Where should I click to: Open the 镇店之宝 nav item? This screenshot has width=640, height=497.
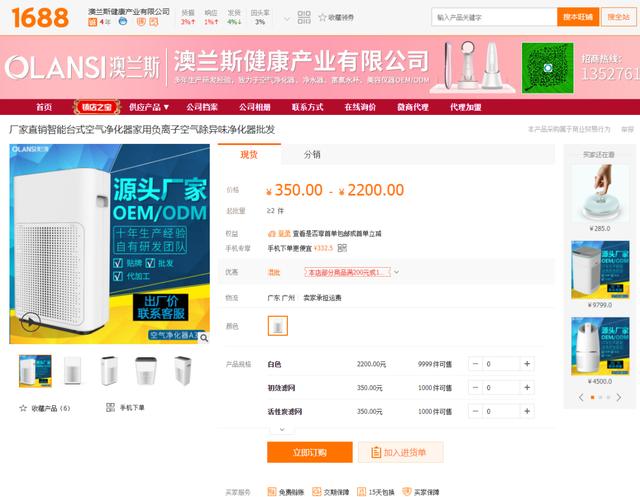click(97, 107)
